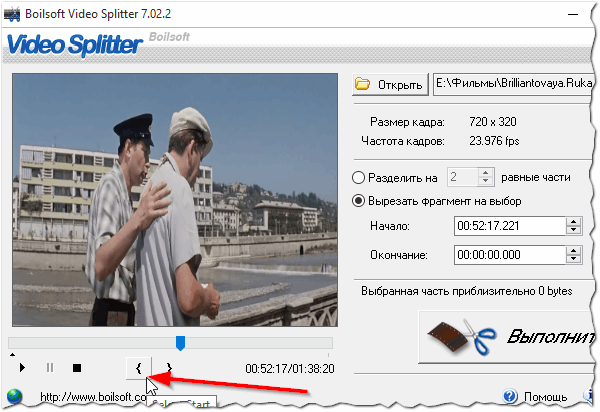Decrease the Окончание end time

[x=574, y=259]
